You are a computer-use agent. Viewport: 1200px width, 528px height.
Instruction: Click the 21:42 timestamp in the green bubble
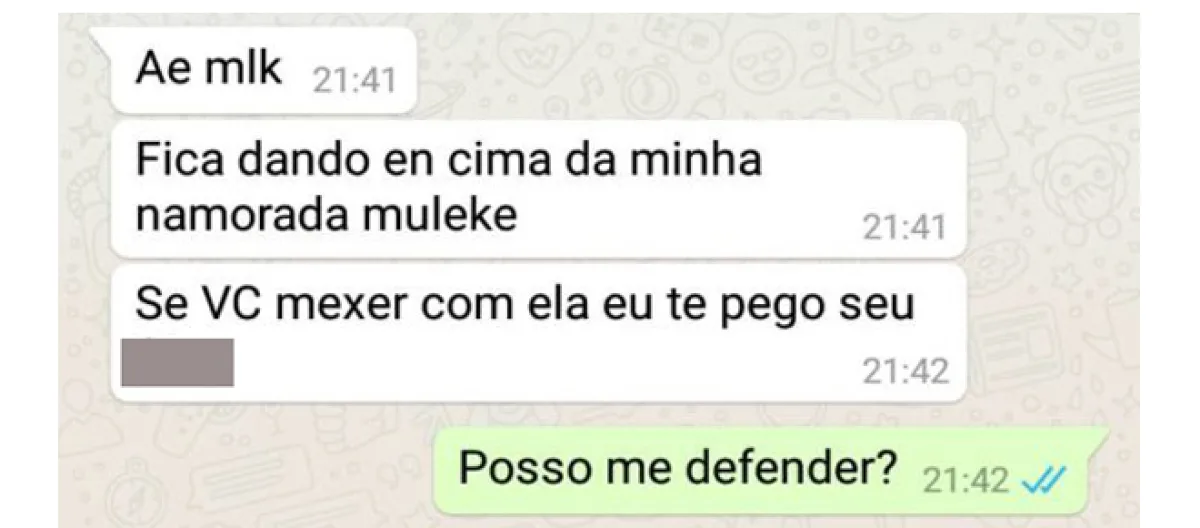(x=965, y=482)
